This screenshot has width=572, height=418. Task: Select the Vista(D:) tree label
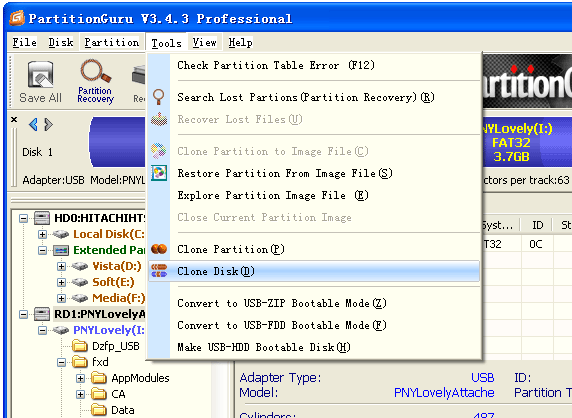click(x=117, y=266)
